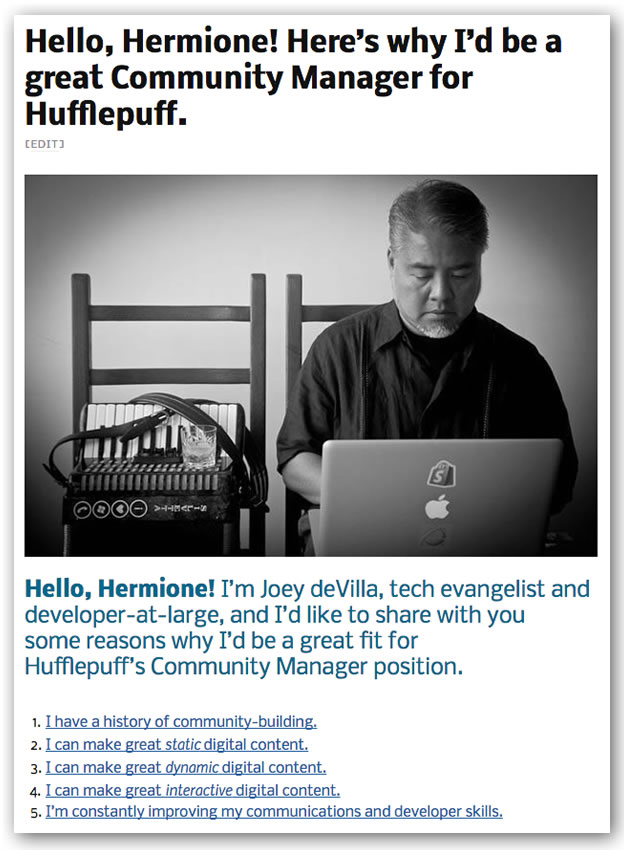Click the phone handset icon on the accordion
624x850 pixels.
point(82,510)
